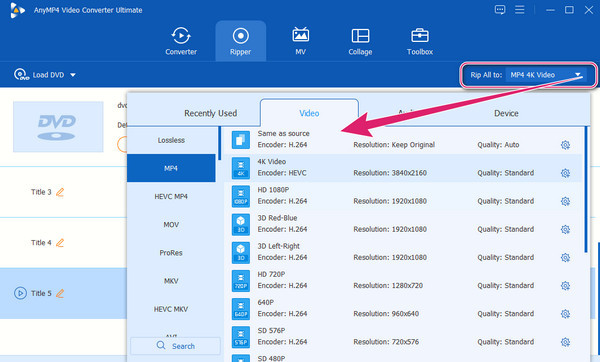Click the DVD disc thumbnail
Screen dimensions: 600x362
58,127
